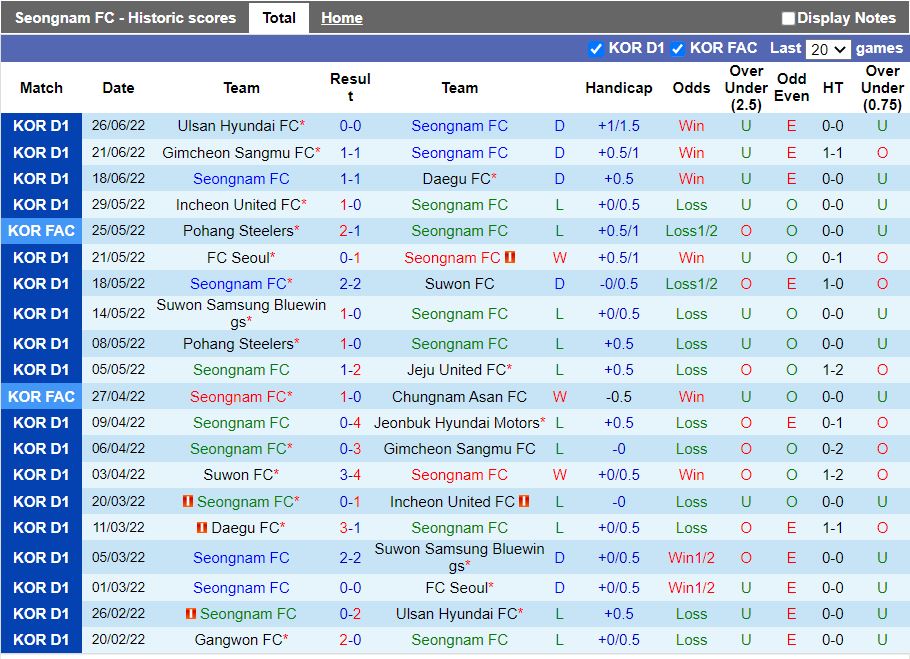Screen dimensions: 910x659
Task: Click the red indicator icon next to Seongnam FC on 20/03
Action: coord(188,501)
